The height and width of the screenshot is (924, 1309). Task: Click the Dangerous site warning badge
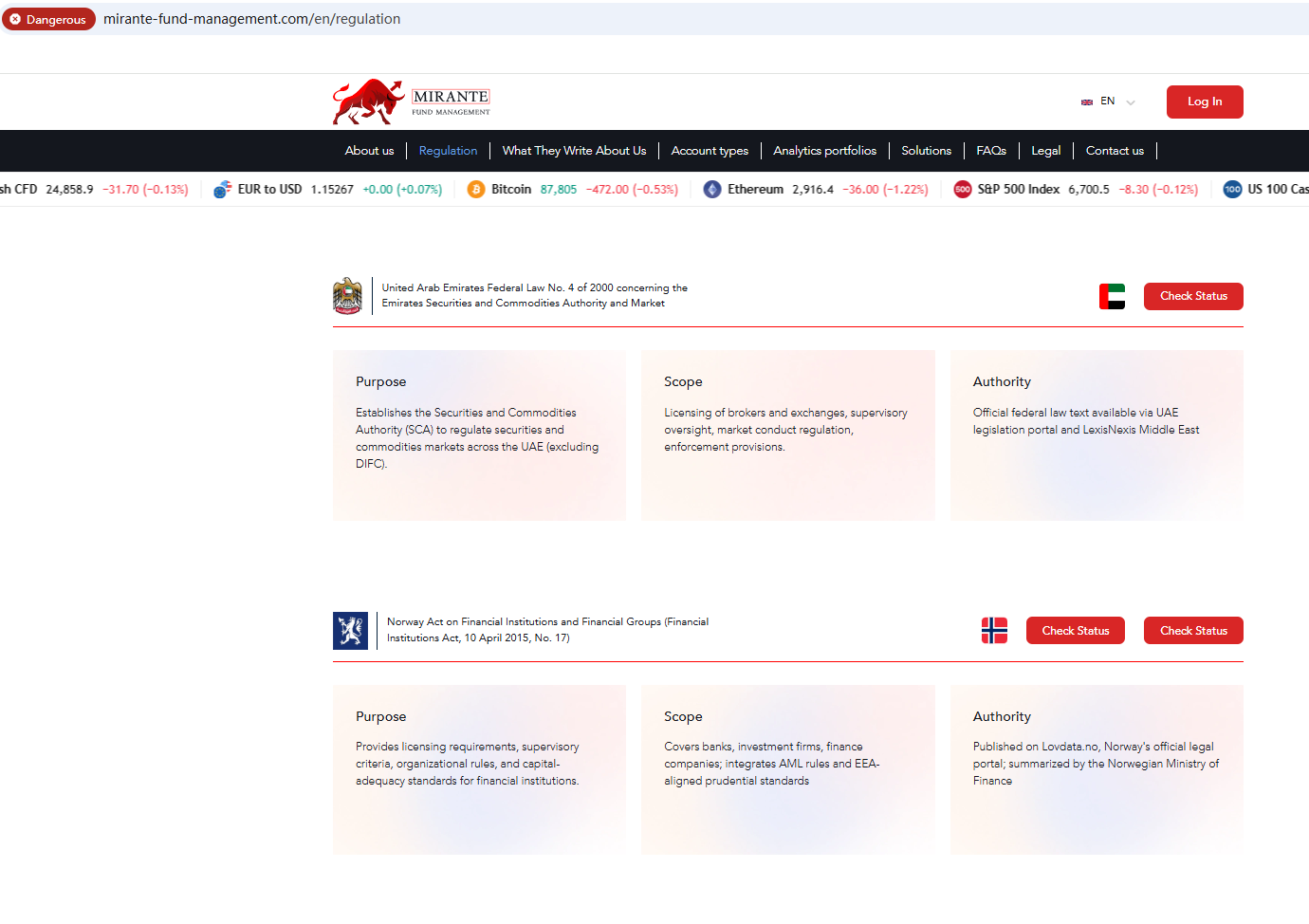(48, 19)
